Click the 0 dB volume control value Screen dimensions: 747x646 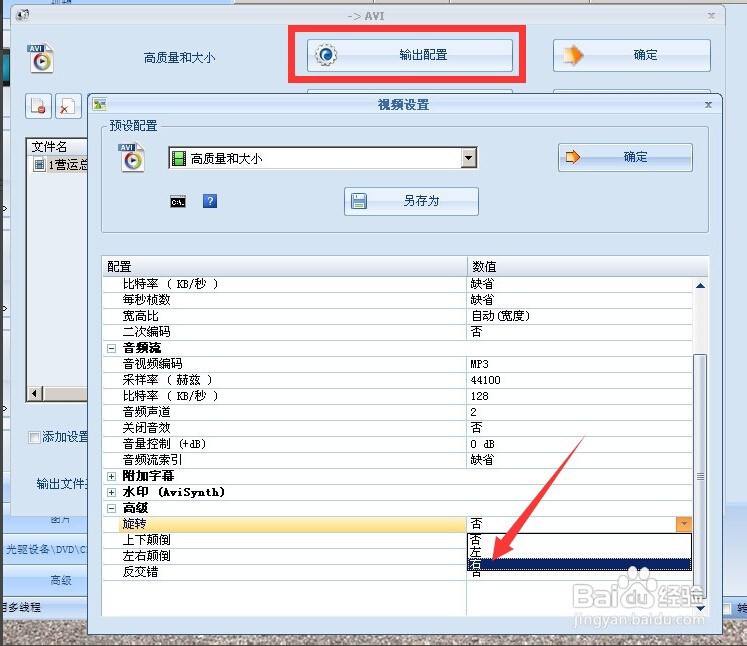(x=482, y=444)
